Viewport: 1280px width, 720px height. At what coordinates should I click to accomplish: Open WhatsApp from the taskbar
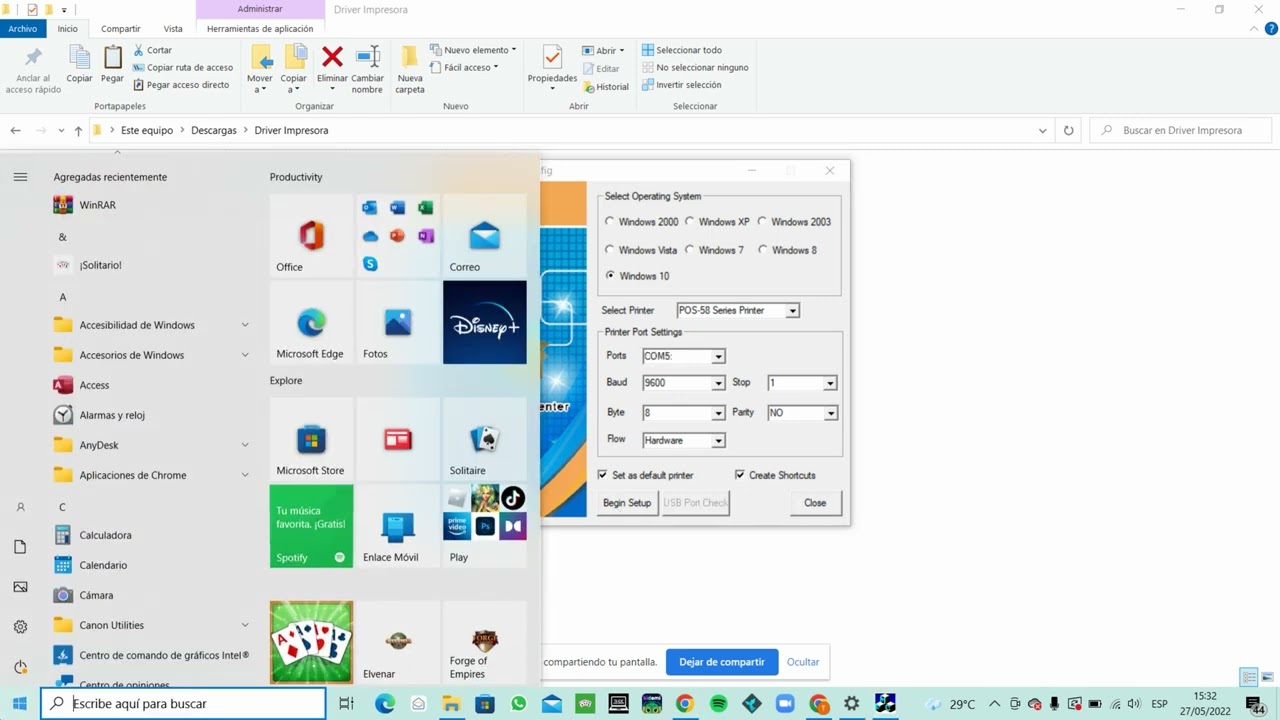(x=518, y=704)
